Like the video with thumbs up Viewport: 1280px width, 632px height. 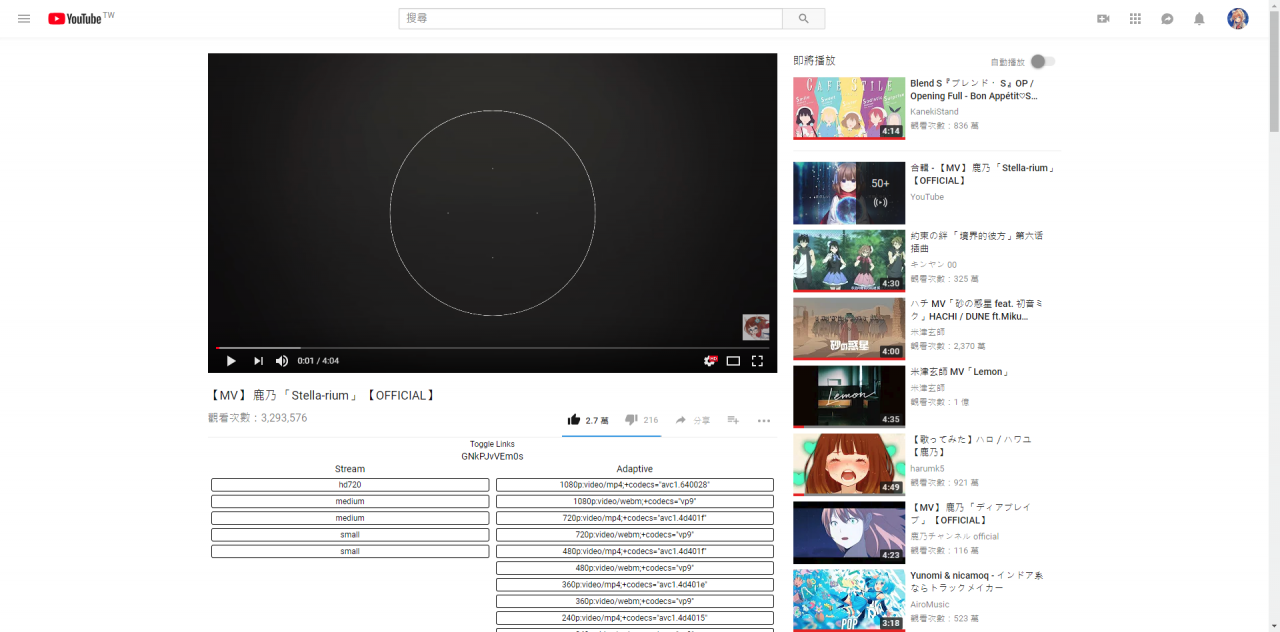(574, 420)
